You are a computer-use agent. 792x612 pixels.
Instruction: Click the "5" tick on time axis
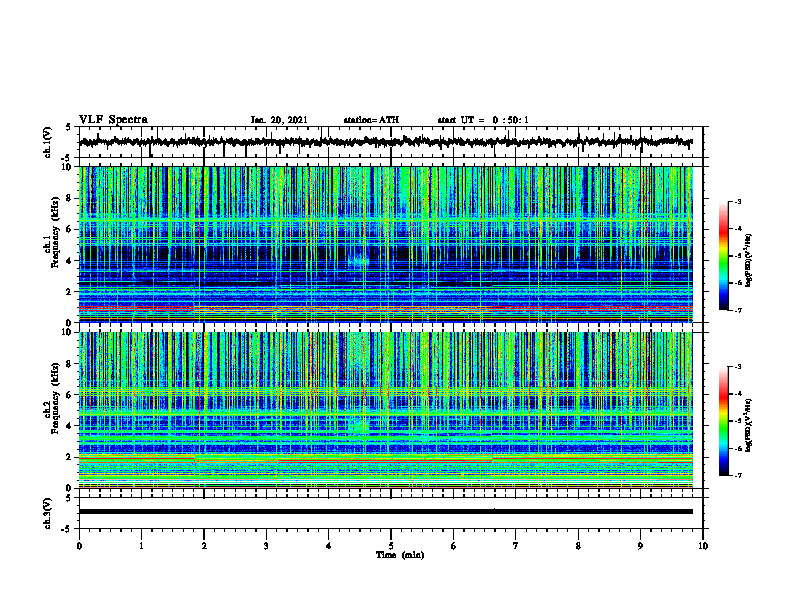391,546
